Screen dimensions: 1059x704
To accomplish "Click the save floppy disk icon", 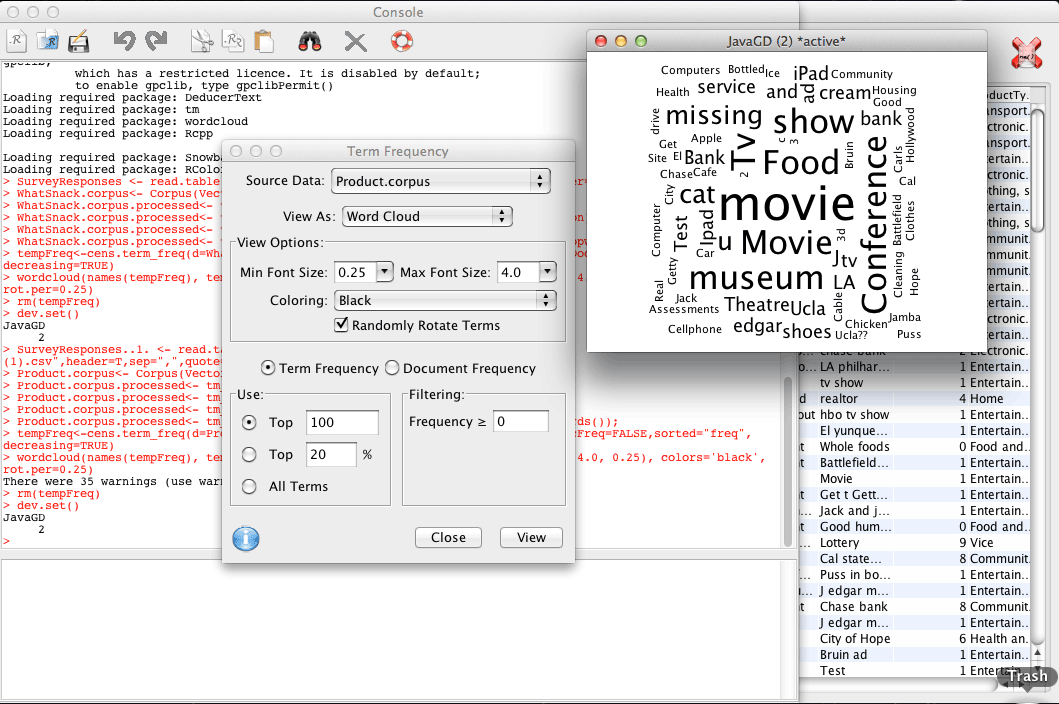I will [78, 42].
